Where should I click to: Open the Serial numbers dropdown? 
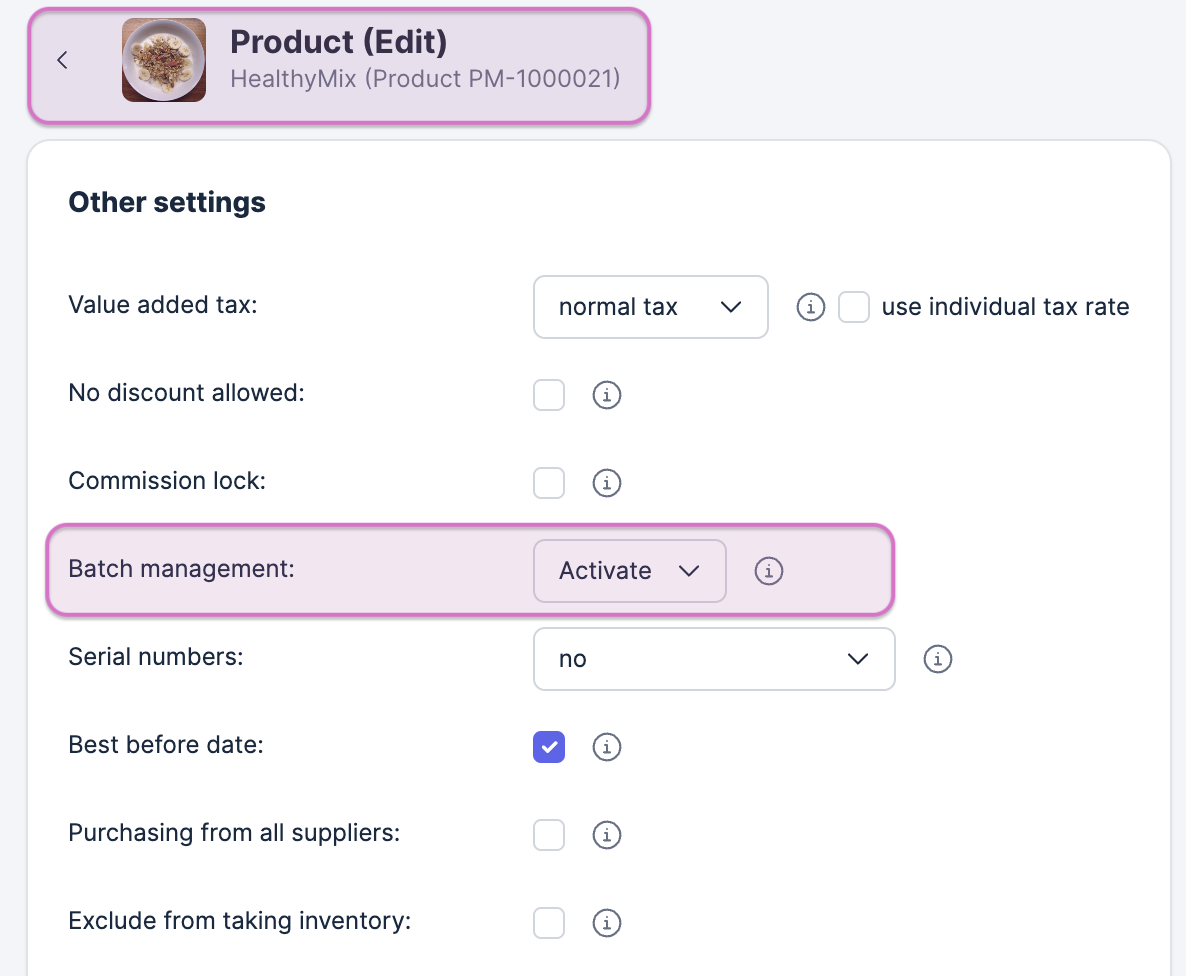click(713, 659)
